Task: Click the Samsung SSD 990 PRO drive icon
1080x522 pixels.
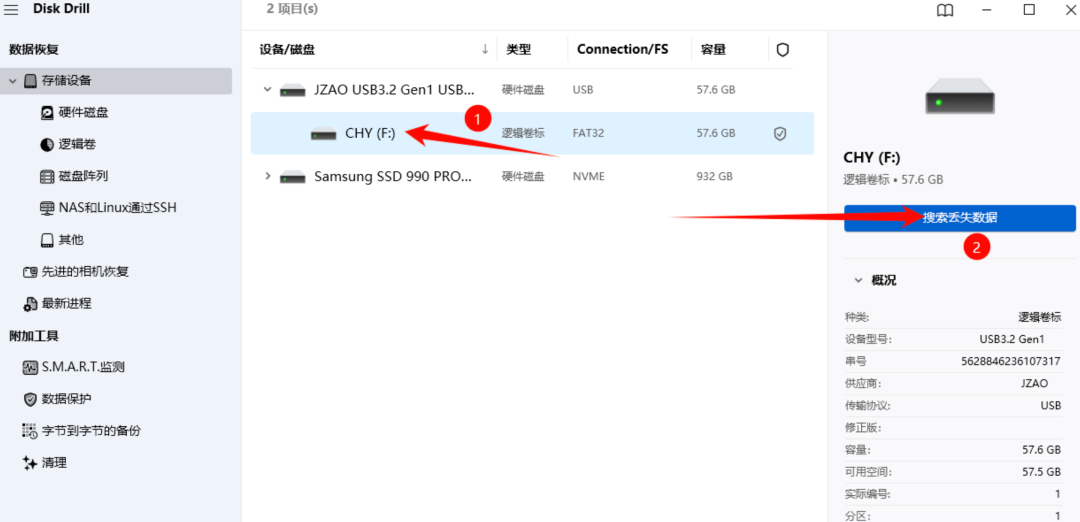Action: [293, 177]
